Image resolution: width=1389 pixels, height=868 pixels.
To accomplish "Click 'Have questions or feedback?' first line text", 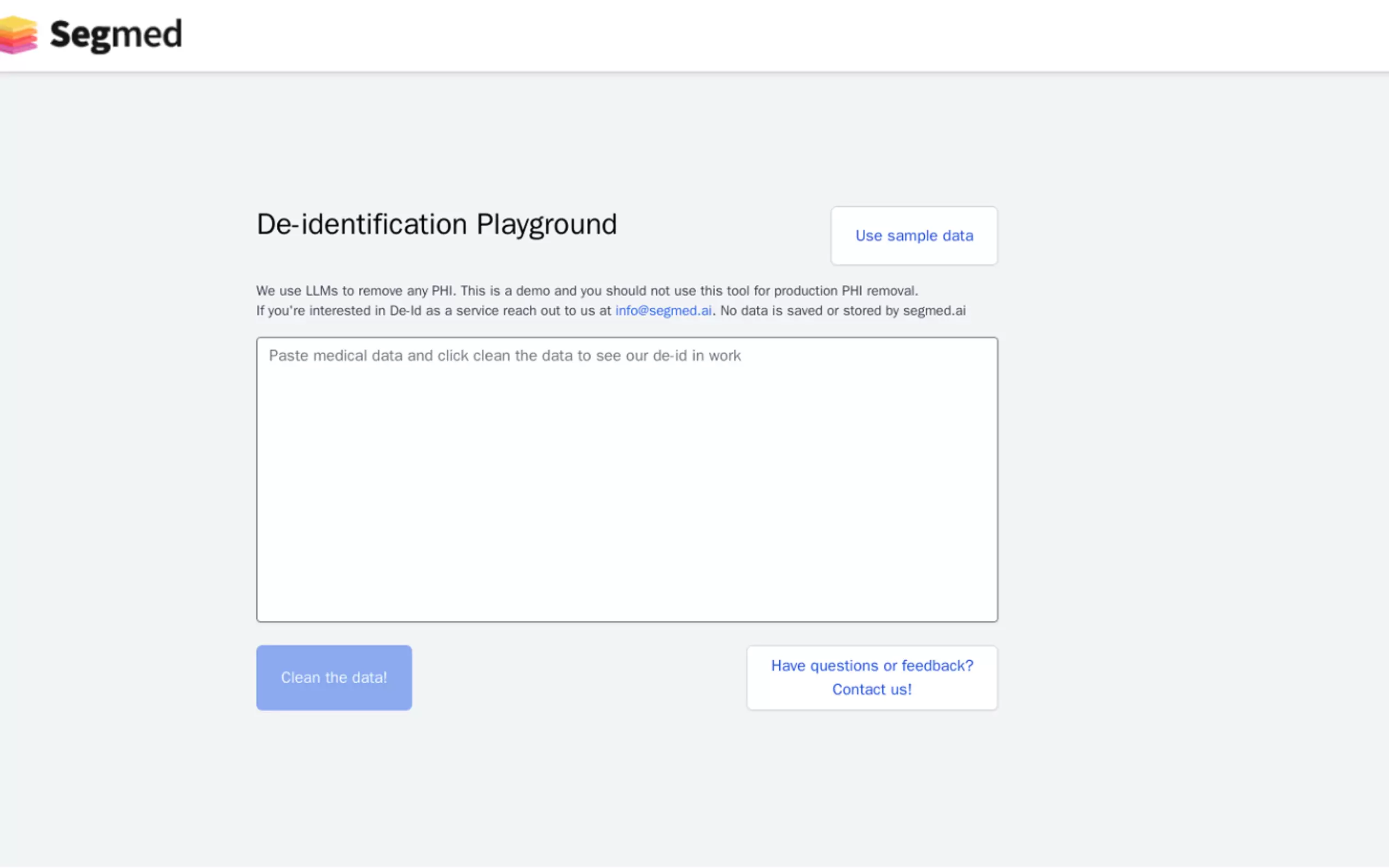I will click(872, 665).
